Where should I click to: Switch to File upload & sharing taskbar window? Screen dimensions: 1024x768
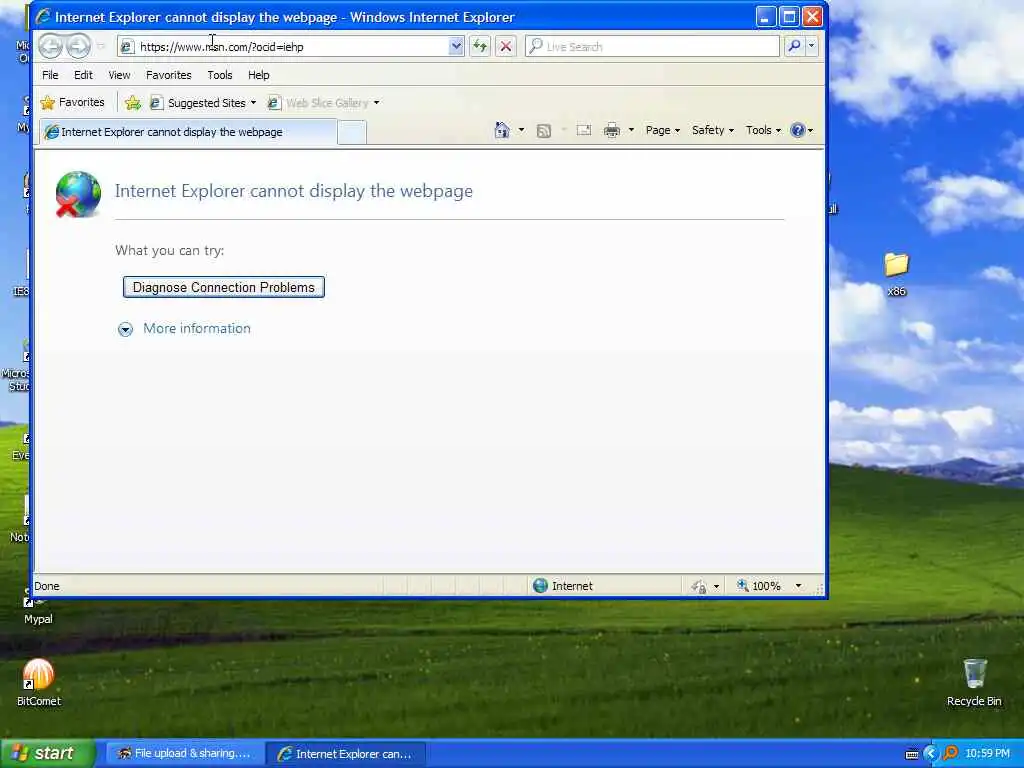pyautogui.click(x=184, y=754)
